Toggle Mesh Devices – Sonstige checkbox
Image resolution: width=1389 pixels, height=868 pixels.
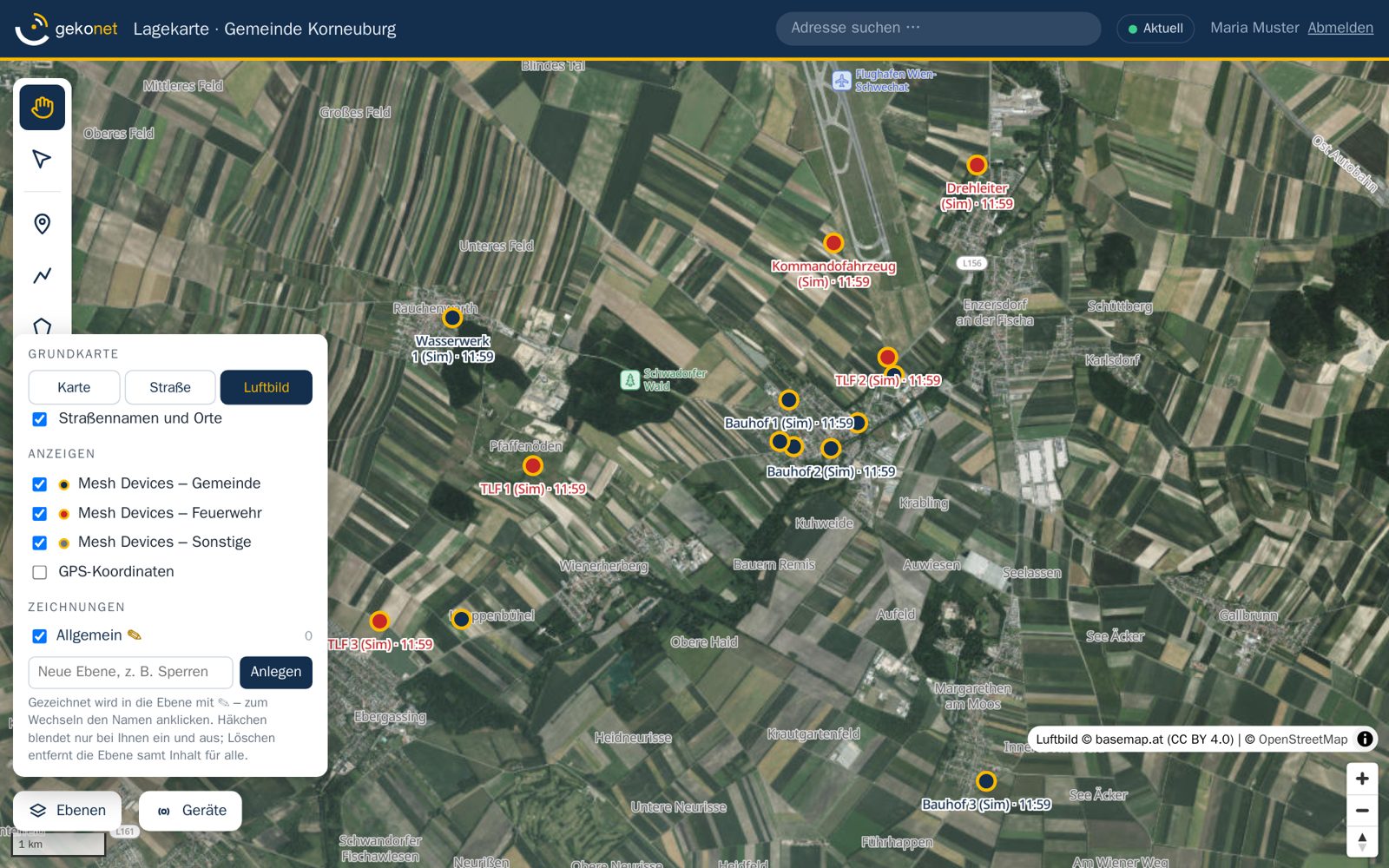tap(39, 542)
